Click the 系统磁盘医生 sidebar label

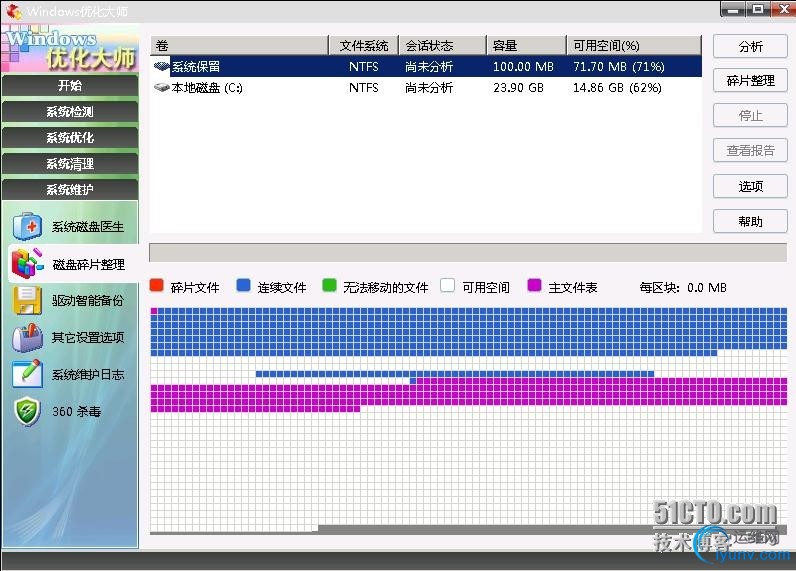[88, 227]
